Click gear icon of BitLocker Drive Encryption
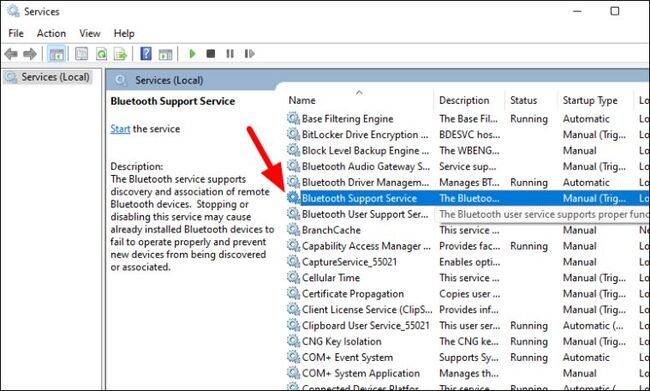 293,134
